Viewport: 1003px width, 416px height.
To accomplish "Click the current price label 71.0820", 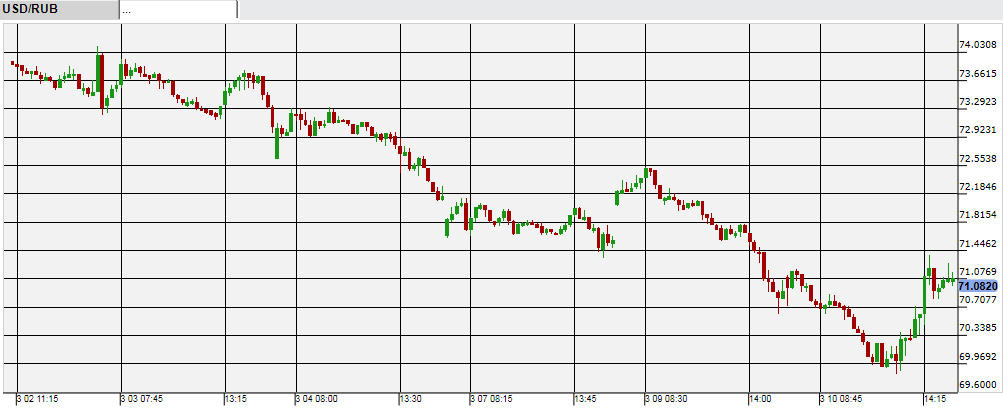I will [977, 286].
